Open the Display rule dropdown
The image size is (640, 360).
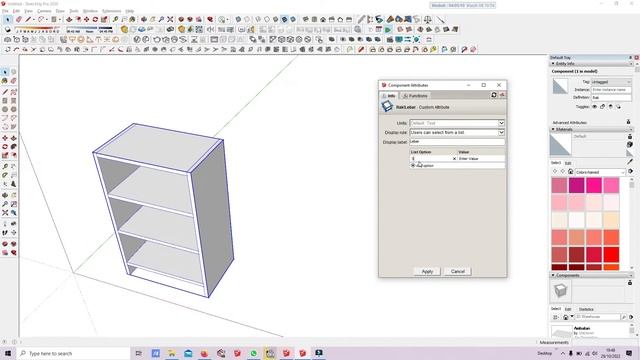coord(501,132)
